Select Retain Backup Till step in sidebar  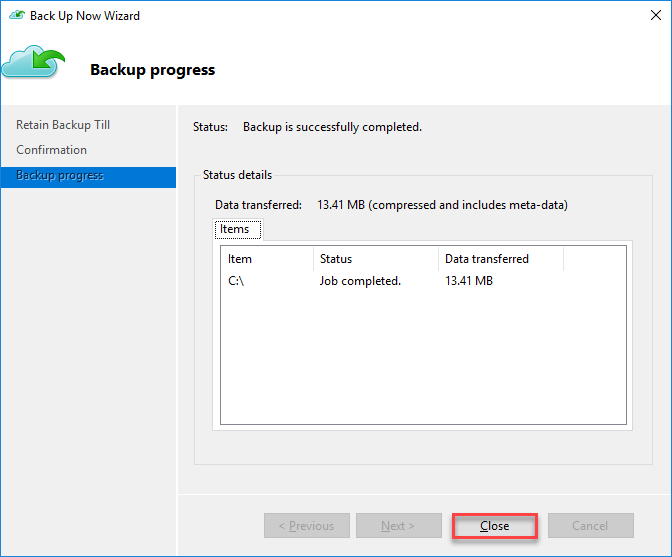pos(63,125)
